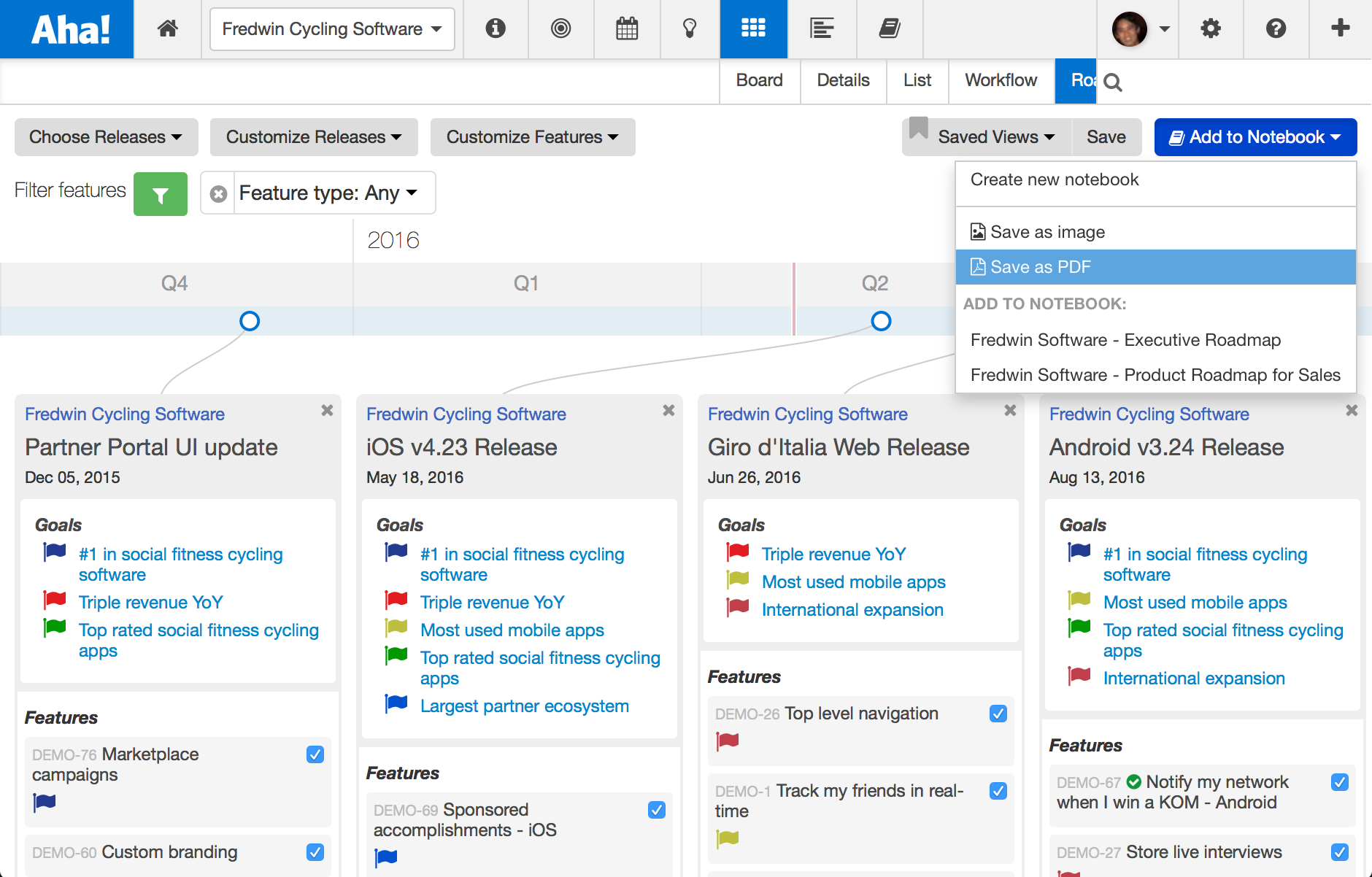Open Triple revenue YoY in Partner Portal card
The width and height of the screenshot is (1372, 877).
point(151,603)
